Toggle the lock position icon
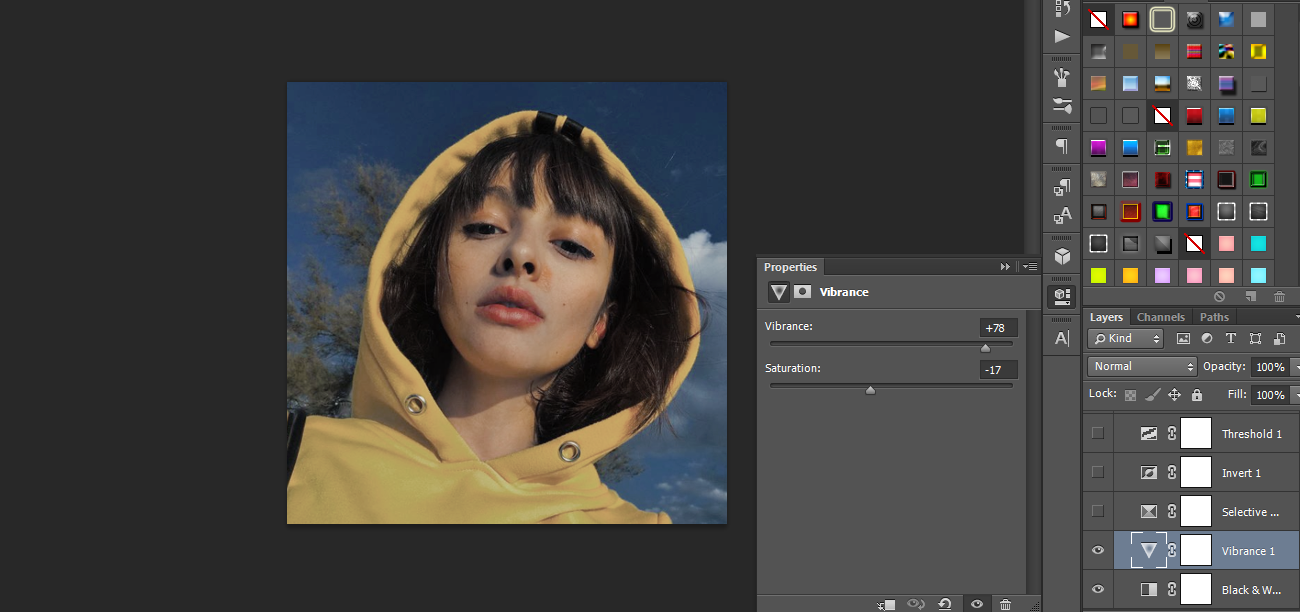 [1174, 395]
